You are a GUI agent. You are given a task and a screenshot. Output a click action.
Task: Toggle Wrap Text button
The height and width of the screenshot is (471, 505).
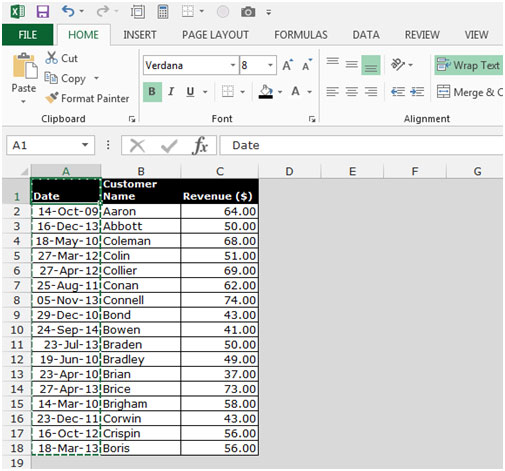468,65
